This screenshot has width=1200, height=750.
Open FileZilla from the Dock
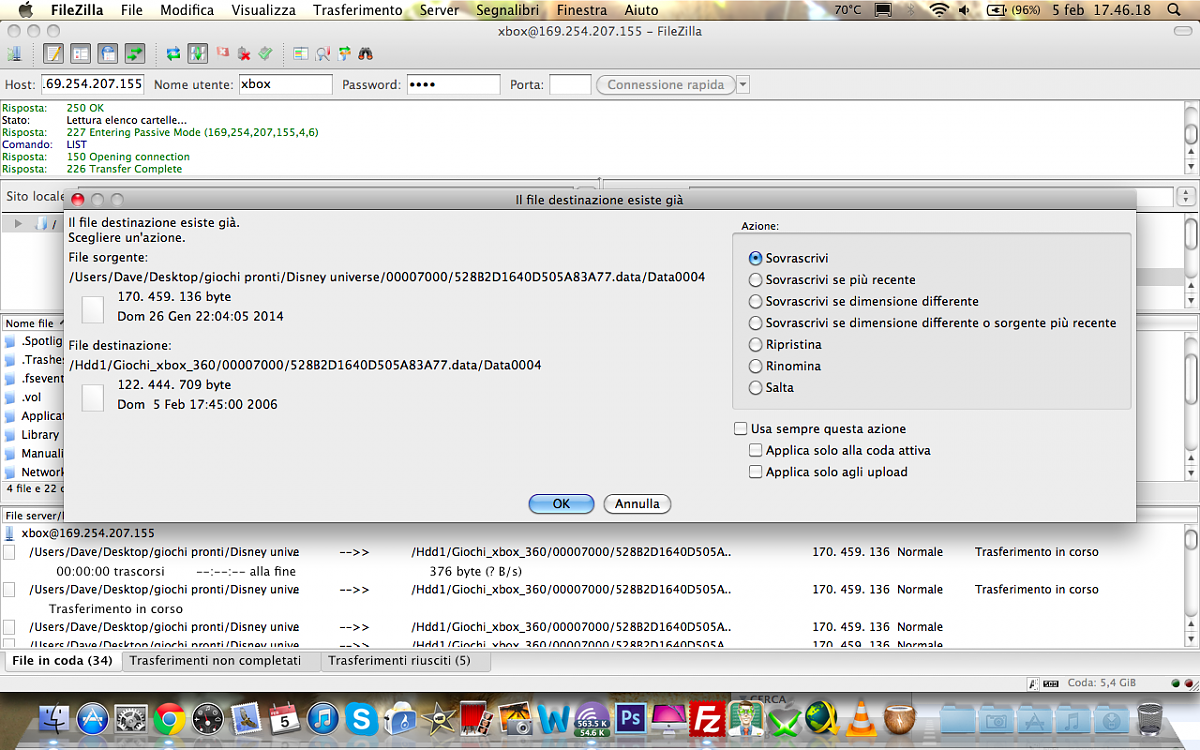tap(709, 719)
